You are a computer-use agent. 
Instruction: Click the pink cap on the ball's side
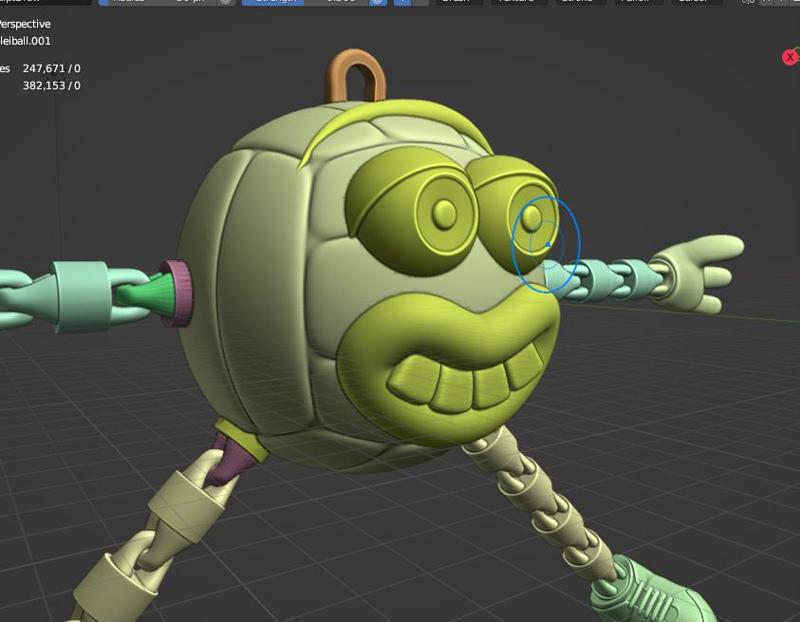click(177, 293)
